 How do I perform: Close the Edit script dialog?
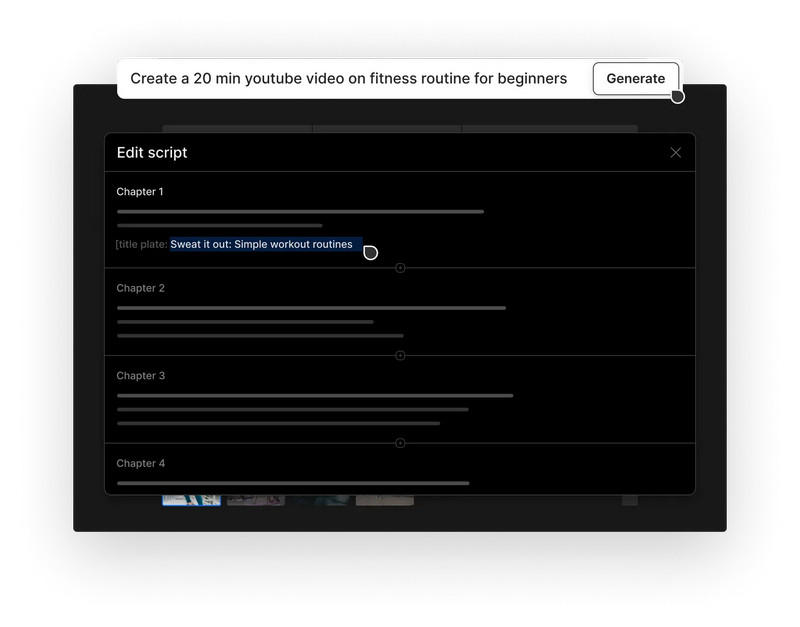pos(675,153)
